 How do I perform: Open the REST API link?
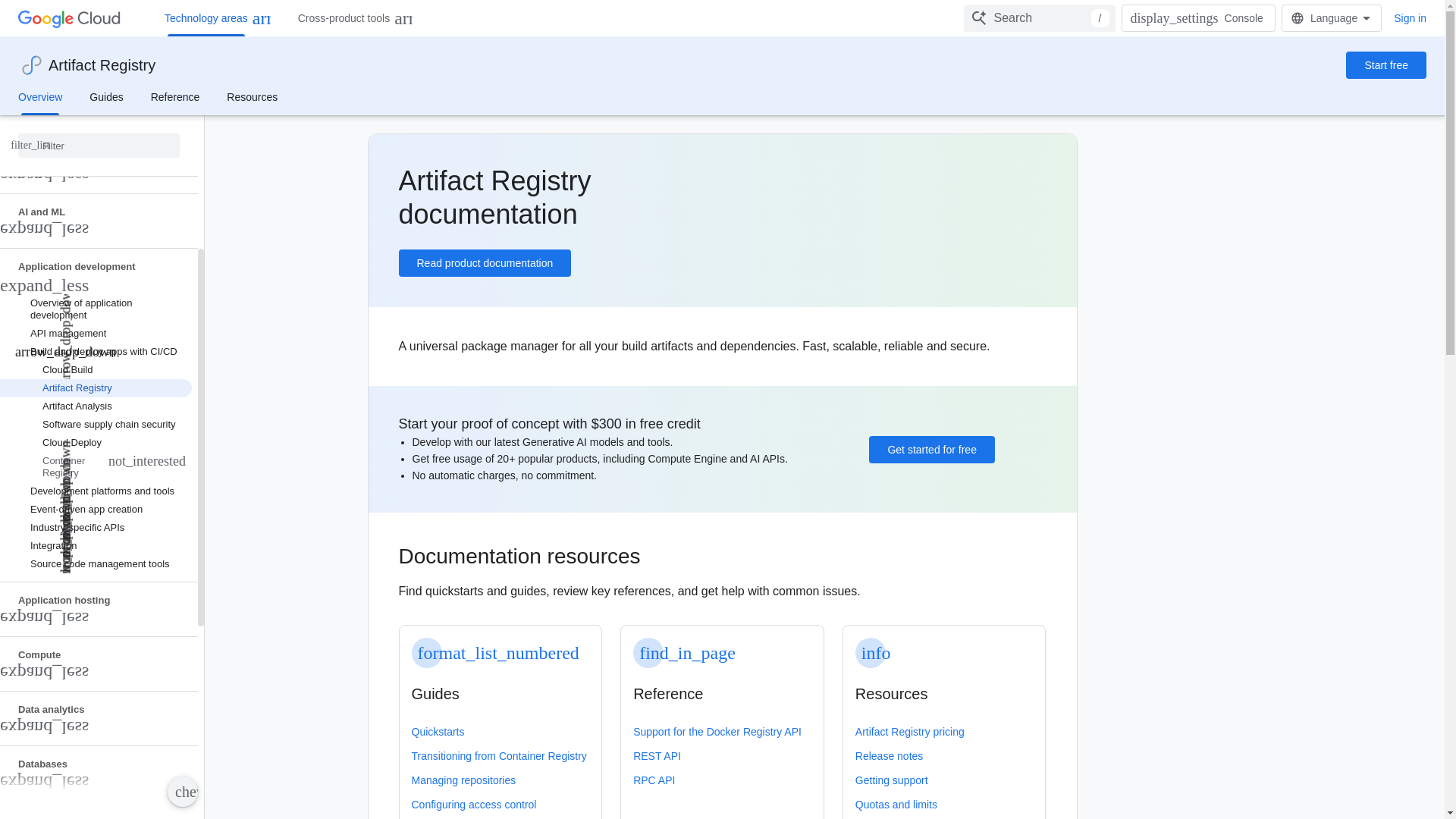(657, 756)
